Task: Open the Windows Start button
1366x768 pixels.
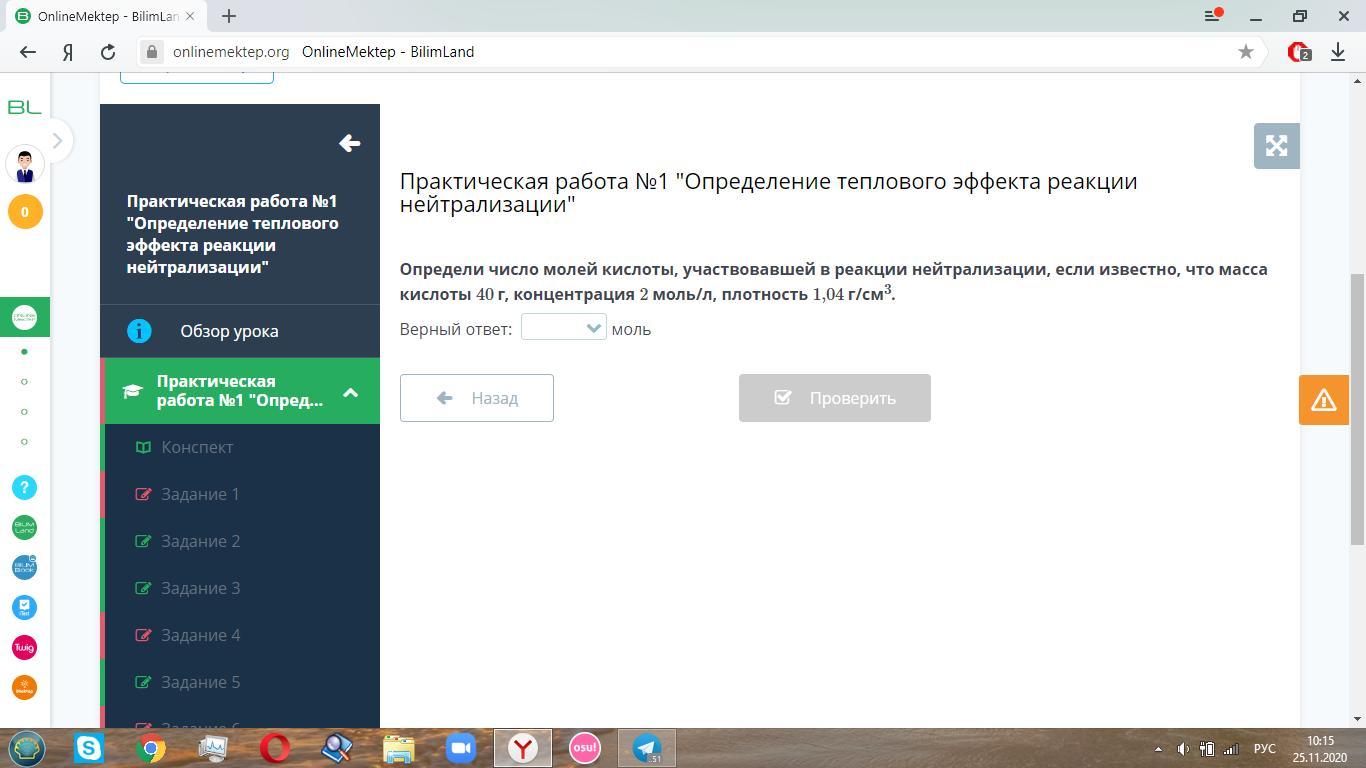Action: click(27, 748)
